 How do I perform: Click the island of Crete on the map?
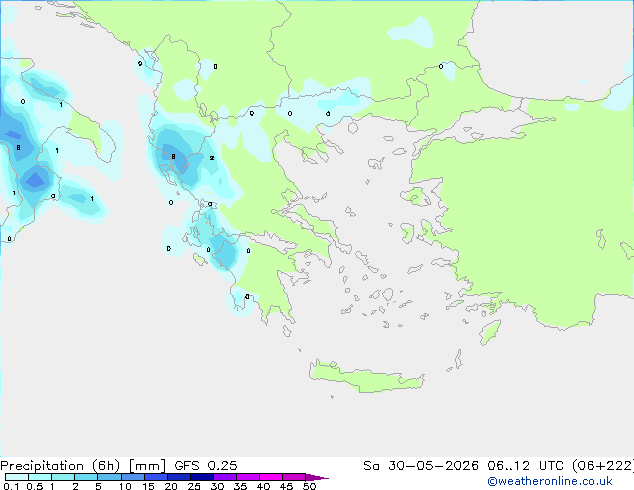(366, 377)
